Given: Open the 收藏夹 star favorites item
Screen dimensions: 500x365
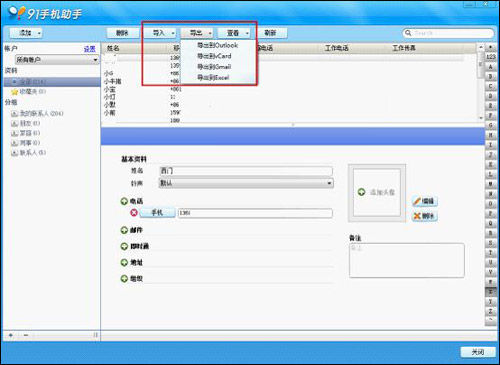Looking at the screenshot, I should (x=29, y=92).
